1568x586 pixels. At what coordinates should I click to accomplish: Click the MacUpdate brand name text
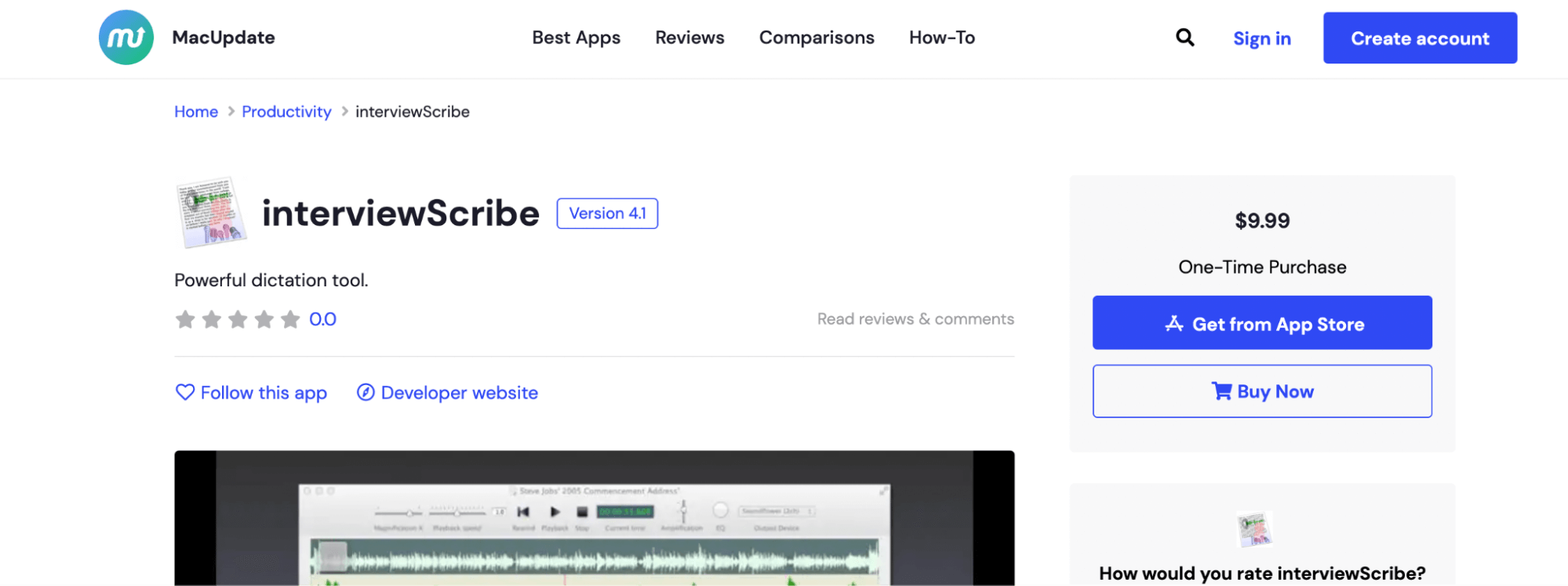click(224, 38)
